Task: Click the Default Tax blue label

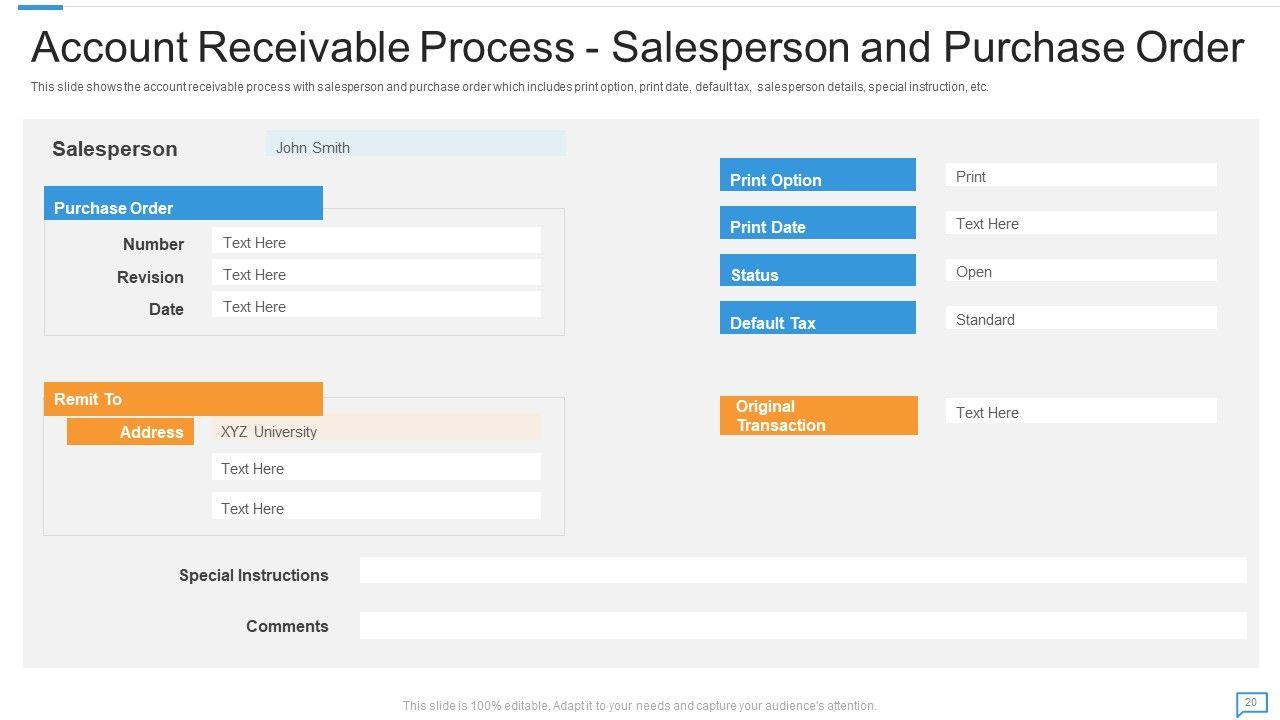Action: [x=817, y=318]
